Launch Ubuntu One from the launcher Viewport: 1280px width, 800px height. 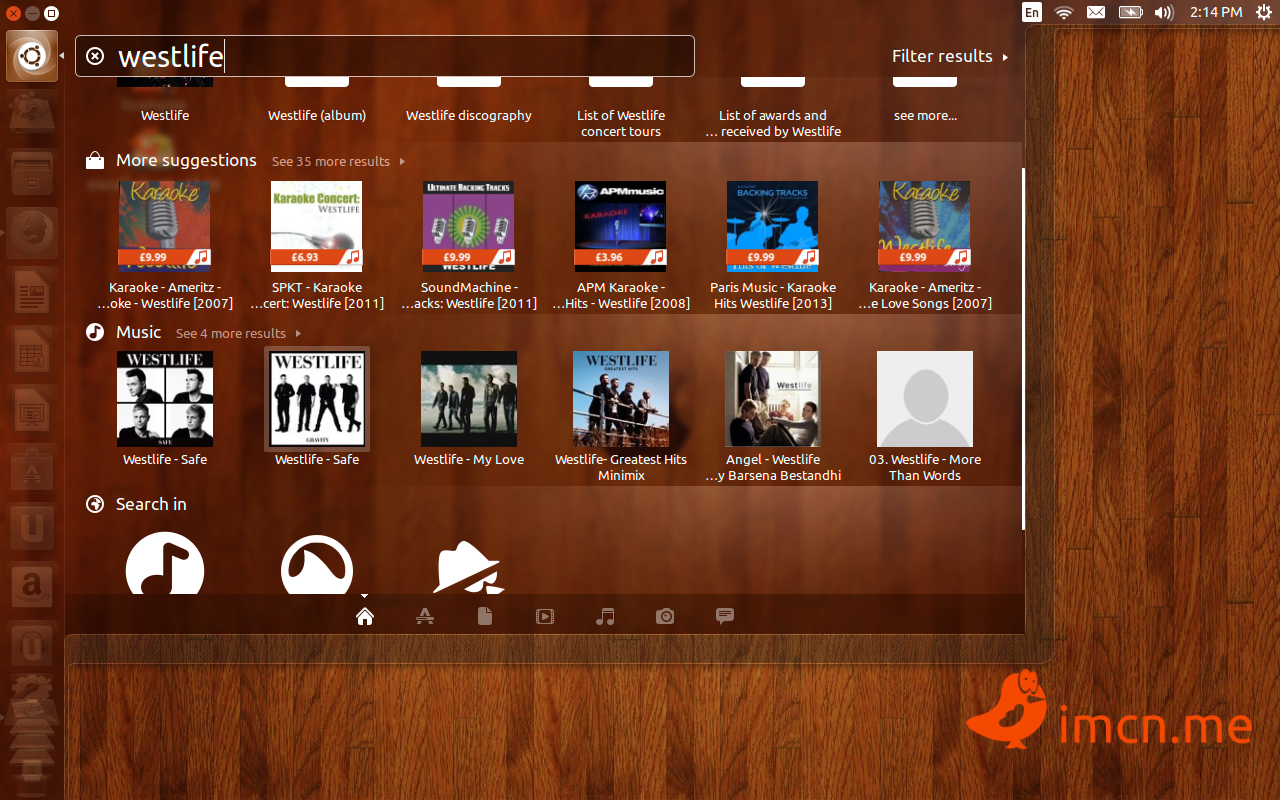tap(31, 525)
